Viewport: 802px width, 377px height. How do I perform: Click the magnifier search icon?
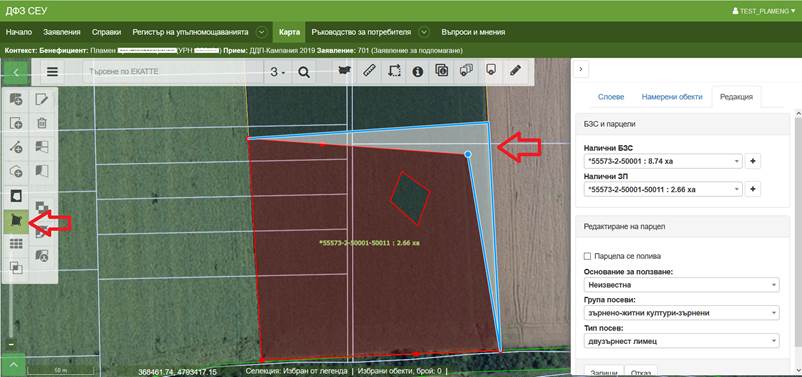coord(304,72)
